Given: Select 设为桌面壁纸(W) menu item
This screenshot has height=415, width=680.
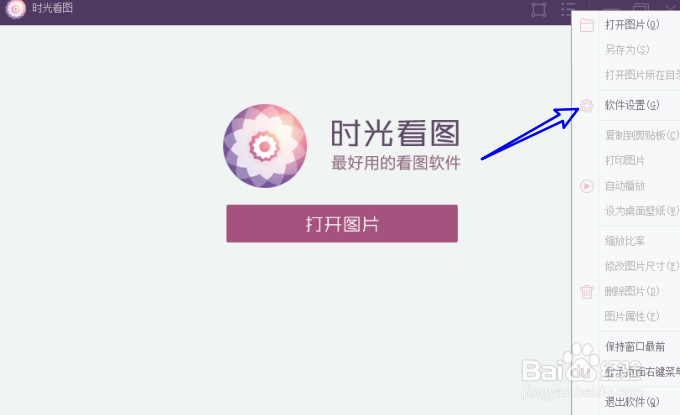Looking at the screenshot, I should (x=642, y=211).
